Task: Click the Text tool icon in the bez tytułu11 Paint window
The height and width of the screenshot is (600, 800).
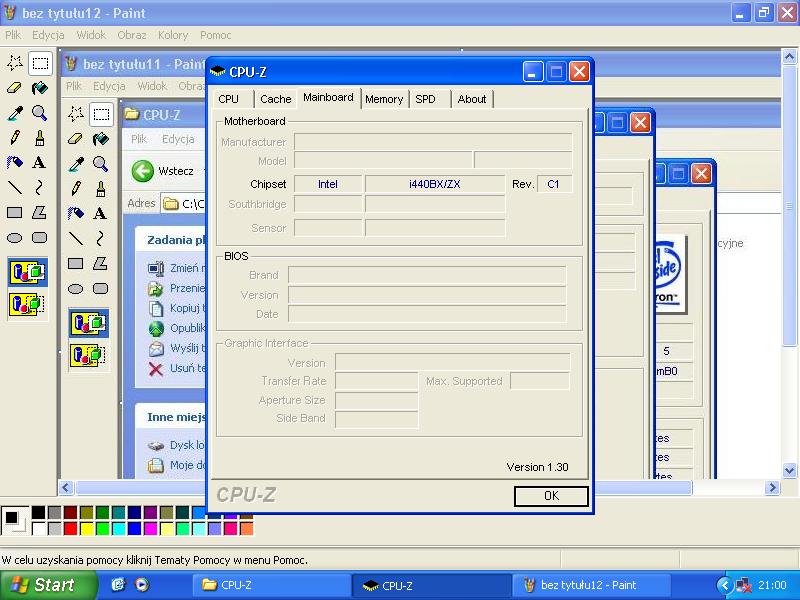Action: click(101, 213)
